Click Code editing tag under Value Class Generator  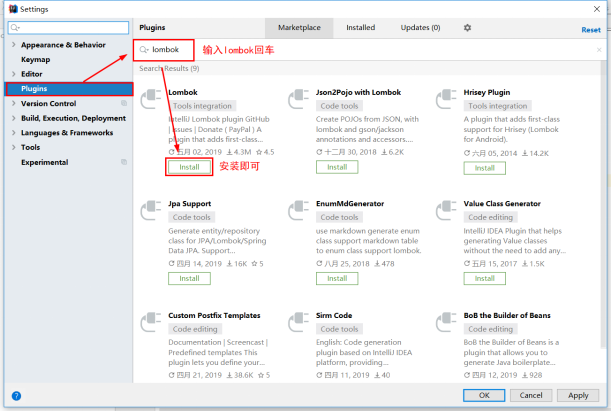point(491,217)
